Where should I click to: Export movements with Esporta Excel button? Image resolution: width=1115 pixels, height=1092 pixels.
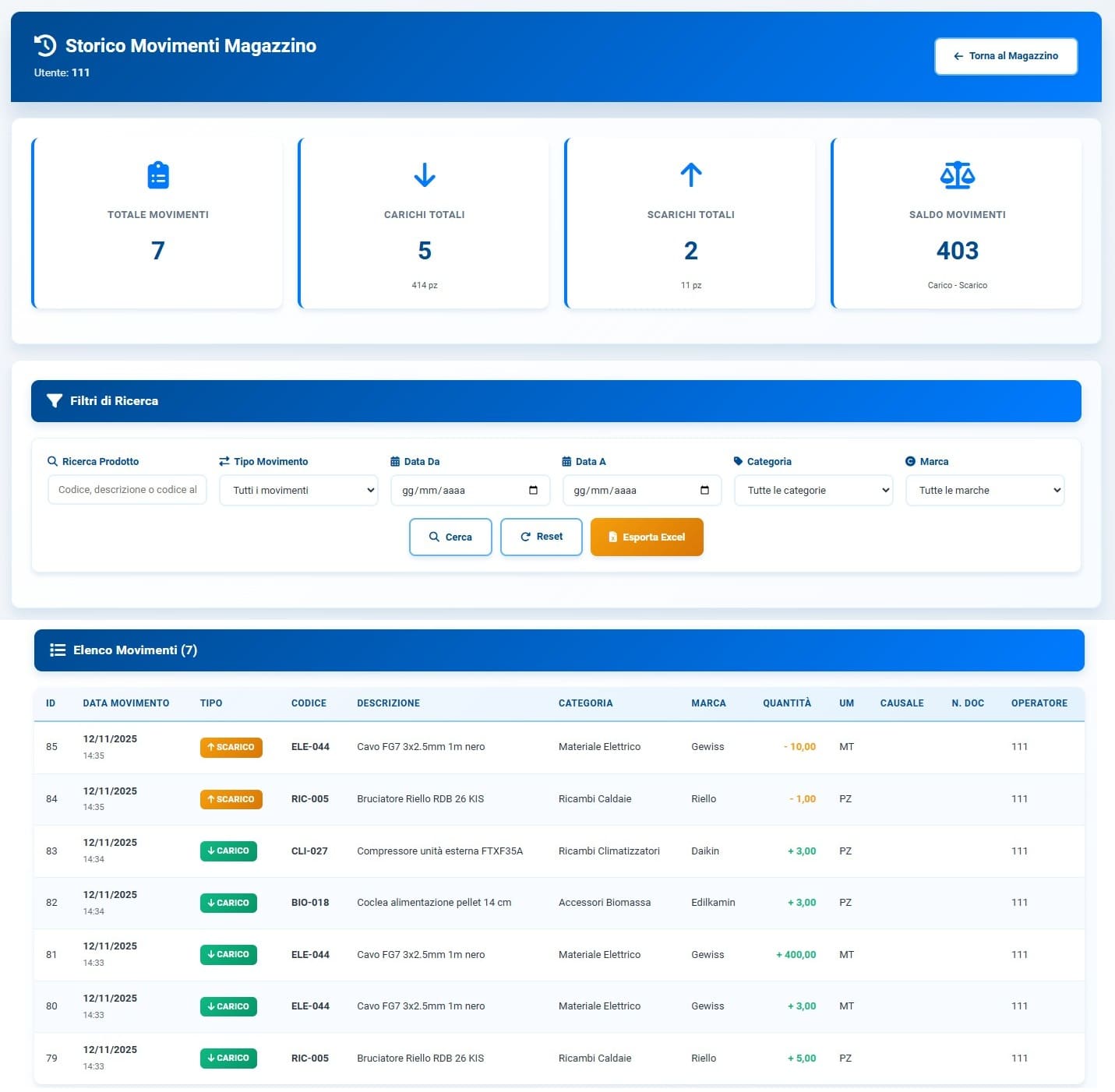pyautogui.click(x=647, y=537)
